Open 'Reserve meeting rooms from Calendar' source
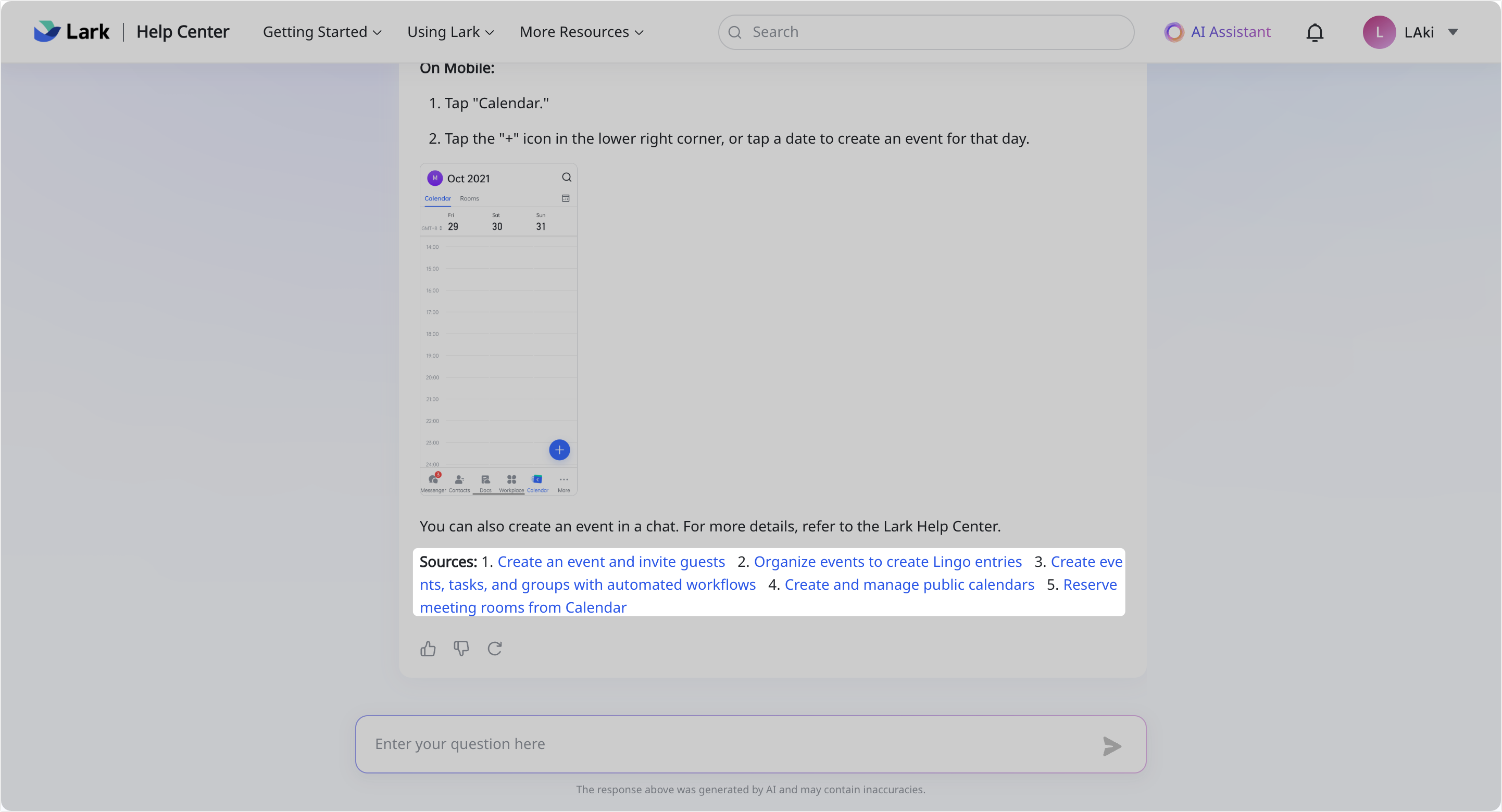Viewport: 1502px width, 812px height. point(523,607)
